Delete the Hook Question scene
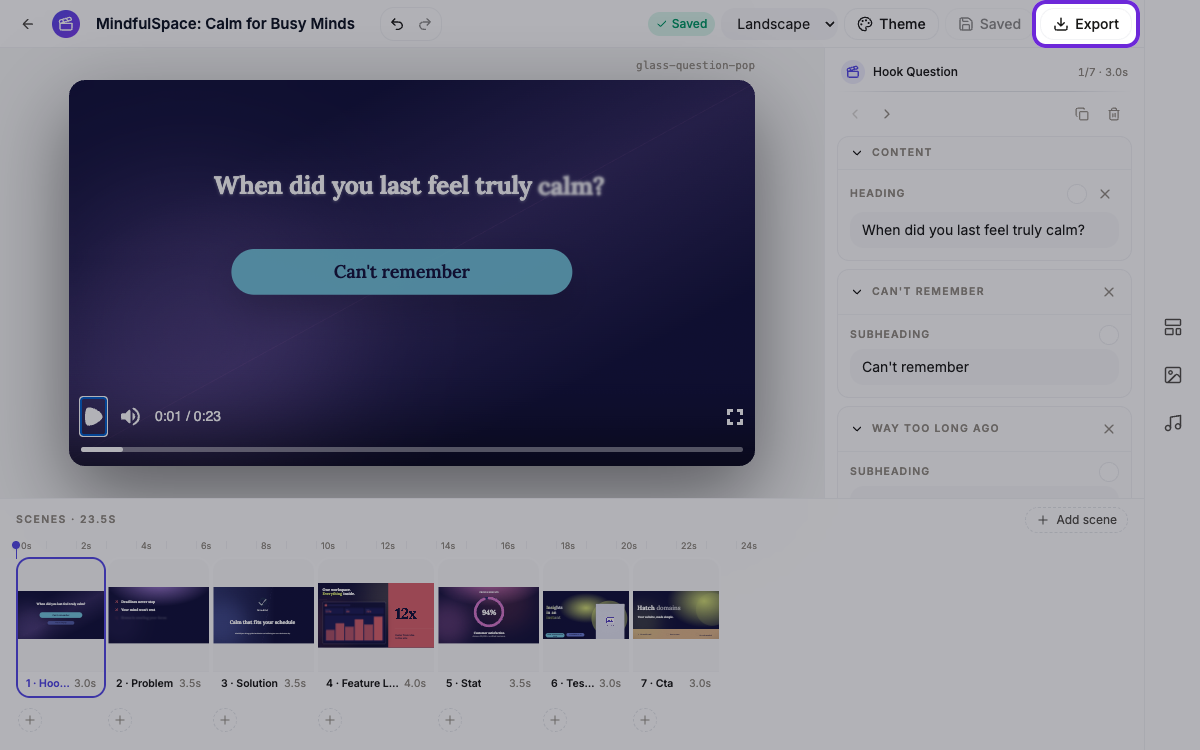 coord(1114,114)
